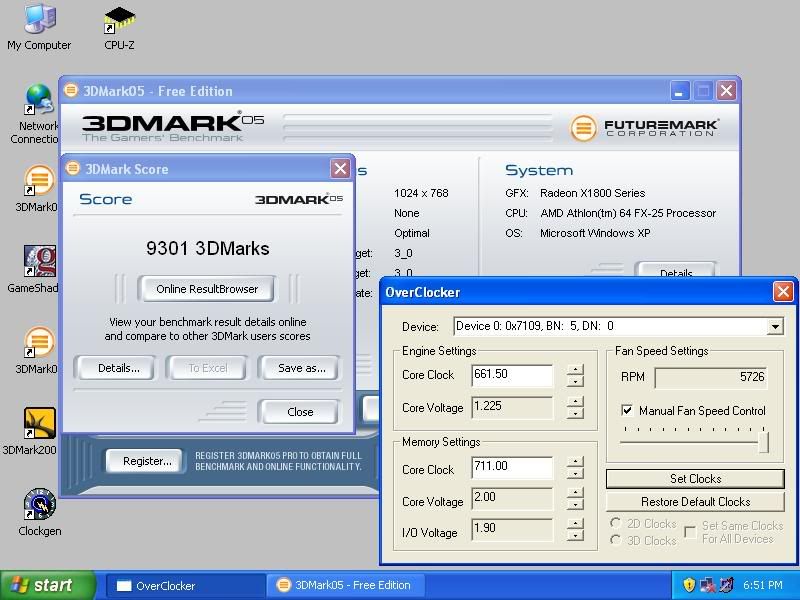Click Set Clocks in OverClocker
Screen dimensions: 800x600
(695, 479)
